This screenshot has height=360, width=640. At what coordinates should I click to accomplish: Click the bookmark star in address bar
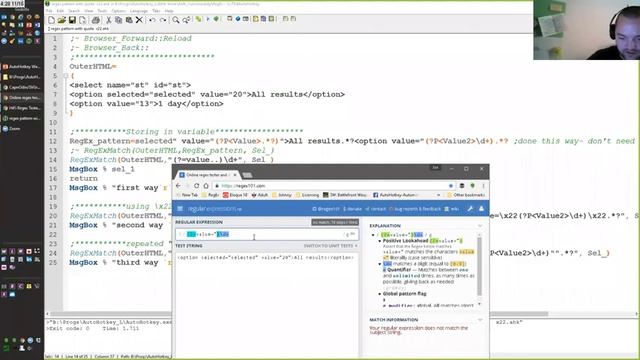click(451, 186)
